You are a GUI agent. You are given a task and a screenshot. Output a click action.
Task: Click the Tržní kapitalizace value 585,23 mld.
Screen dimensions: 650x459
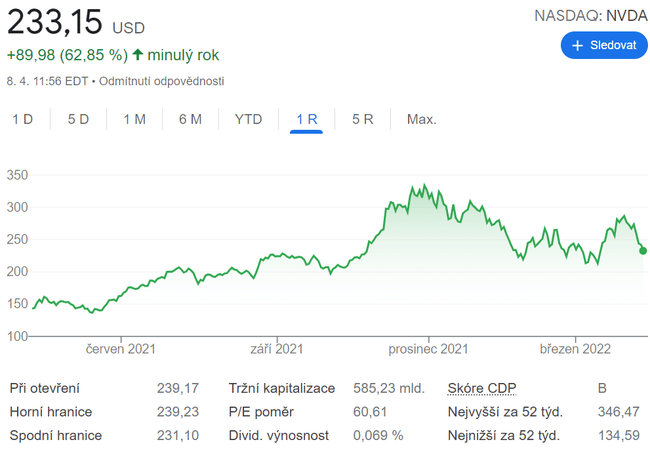389,388
